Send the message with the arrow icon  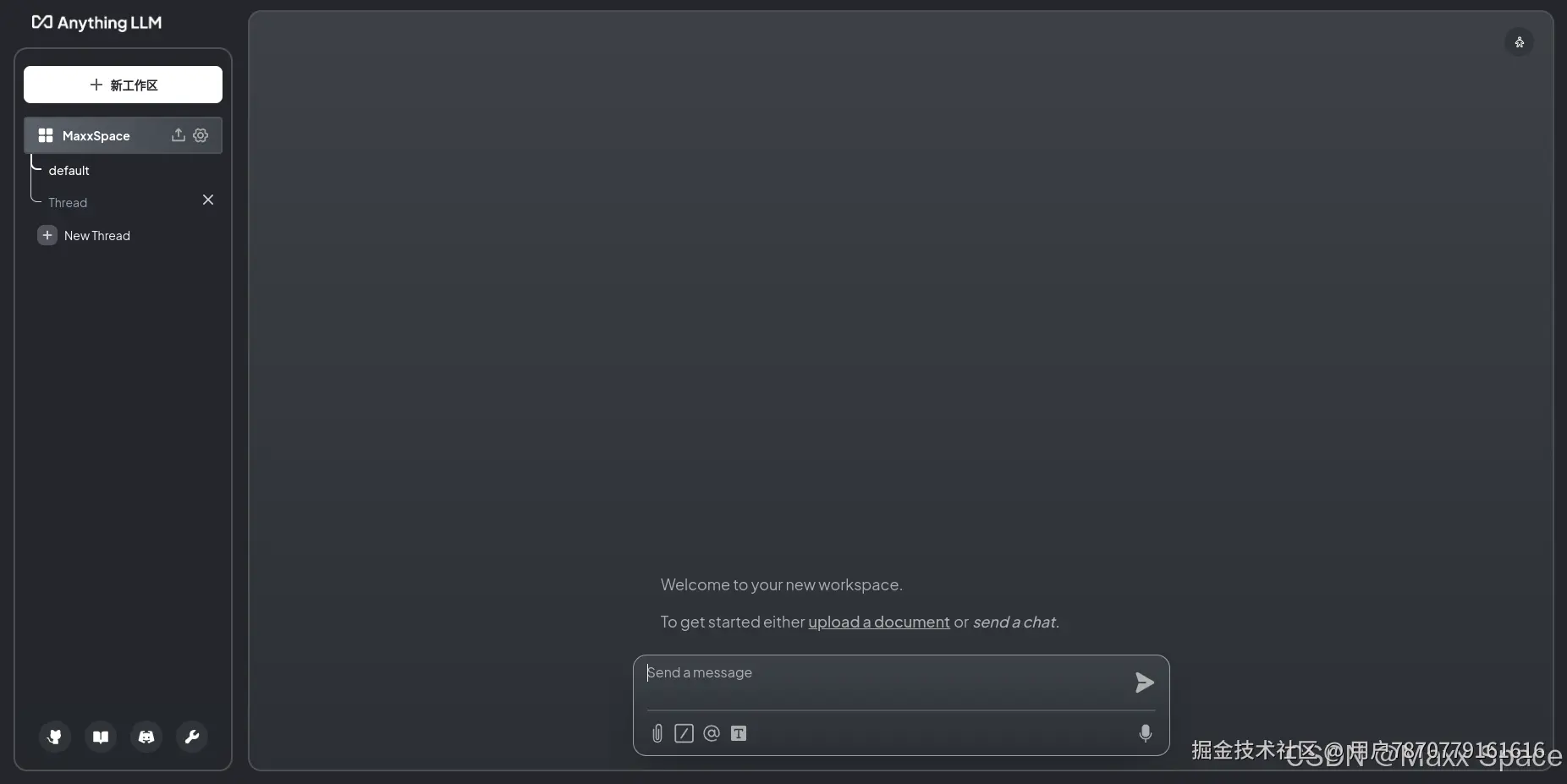[1144, 683]
